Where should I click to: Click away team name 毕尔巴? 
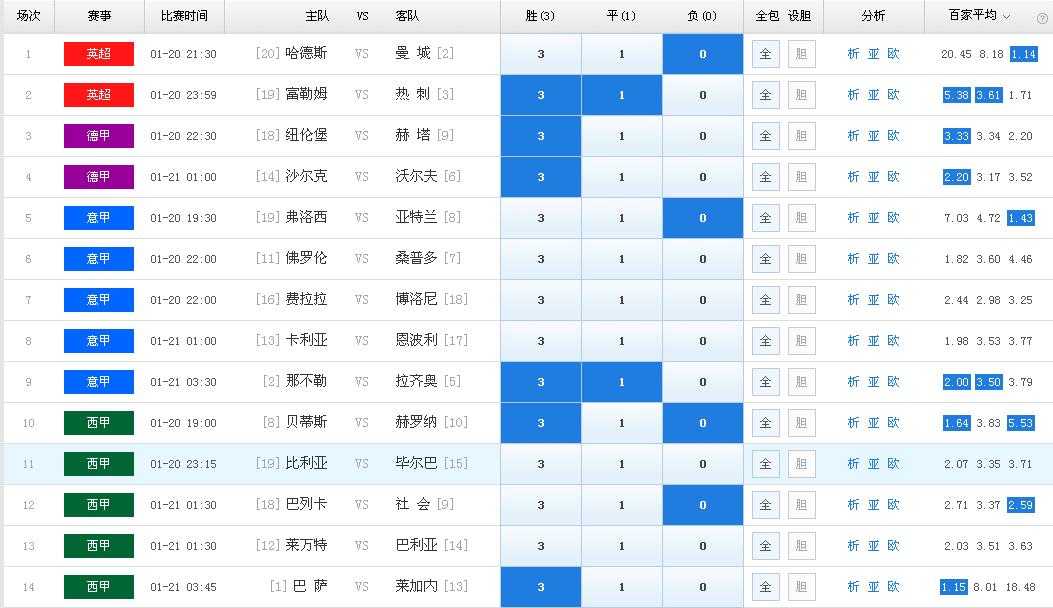(x=416, y=463)
